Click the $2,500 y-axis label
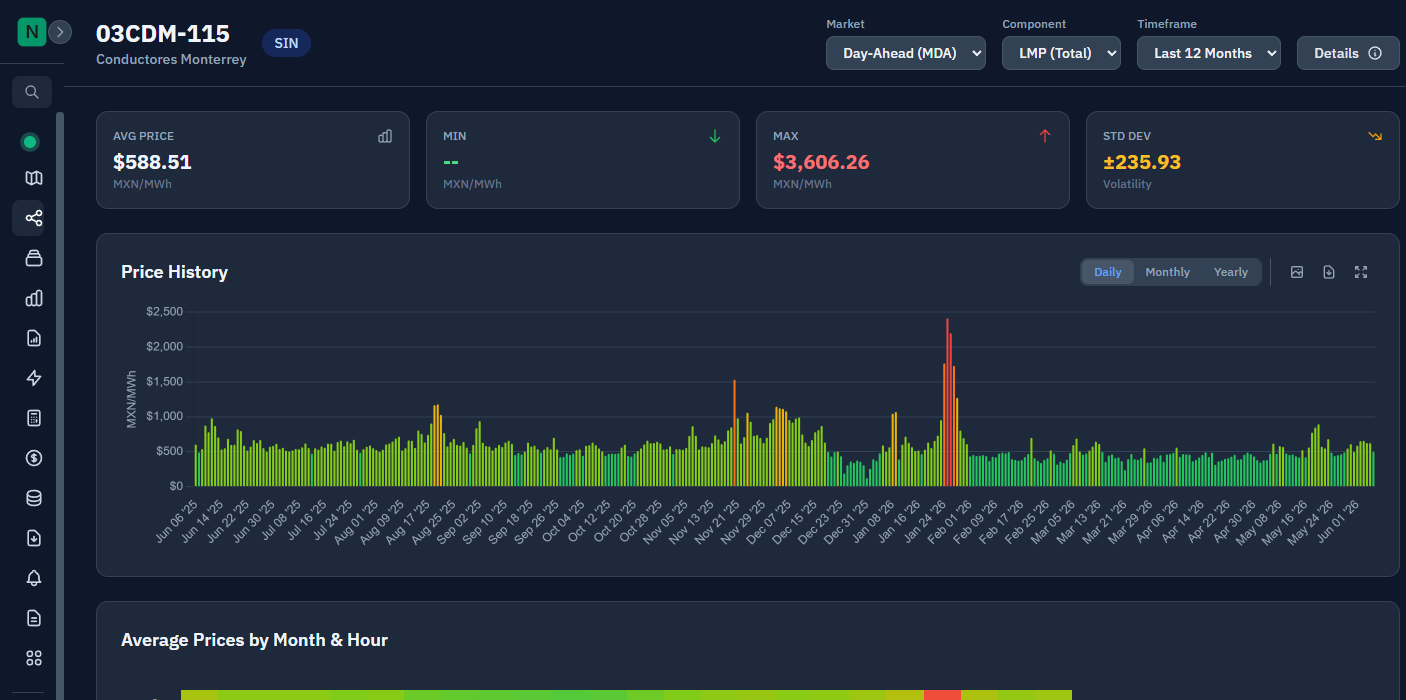The height and width of the screenshot is (700, 1406). tap(164, 312)
